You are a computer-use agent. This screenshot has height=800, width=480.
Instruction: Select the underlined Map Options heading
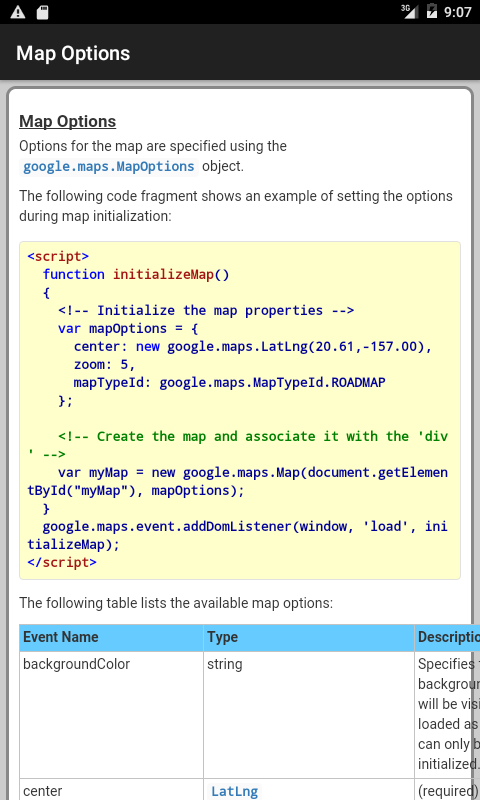point(67,121)
